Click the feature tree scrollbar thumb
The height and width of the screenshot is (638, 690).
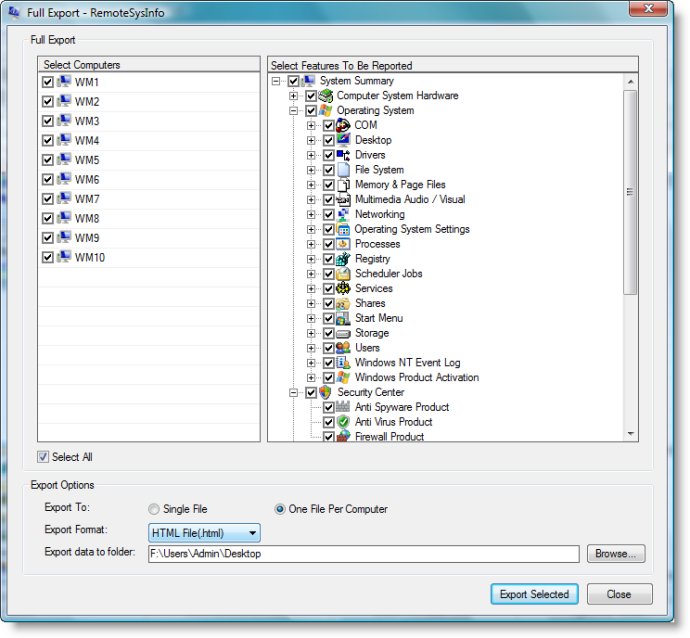point(630,192)
